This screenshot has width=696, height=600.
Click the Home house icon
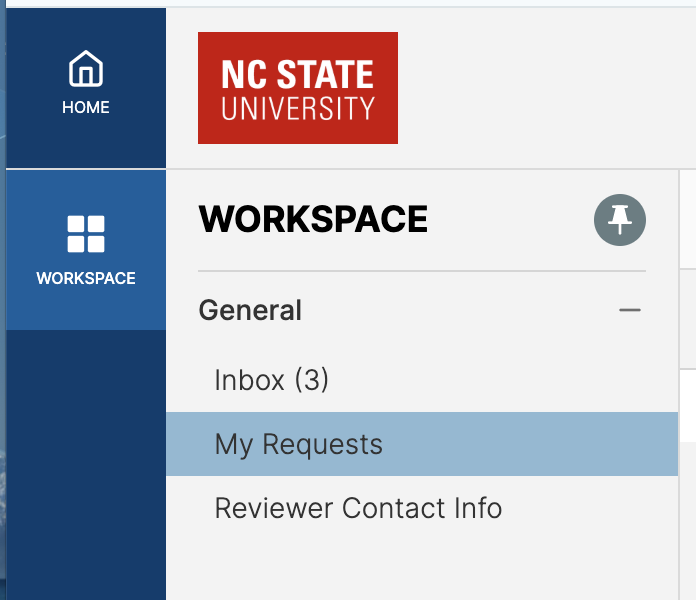coord(86,70)
